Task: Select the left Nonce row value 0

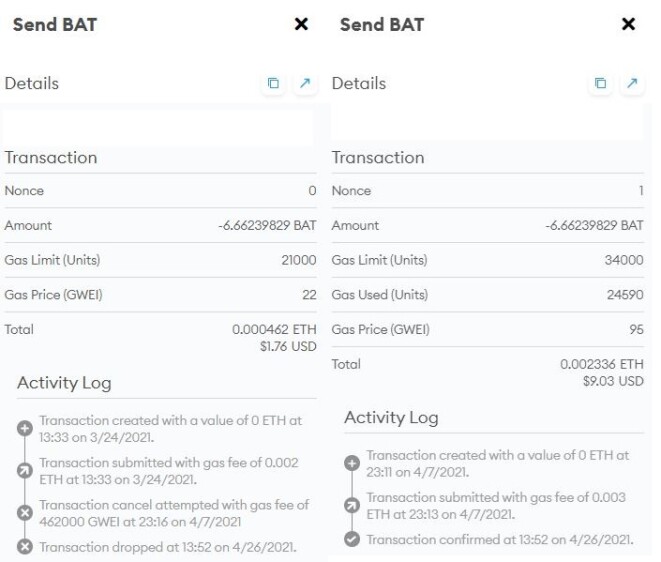Action: point(312,191)
